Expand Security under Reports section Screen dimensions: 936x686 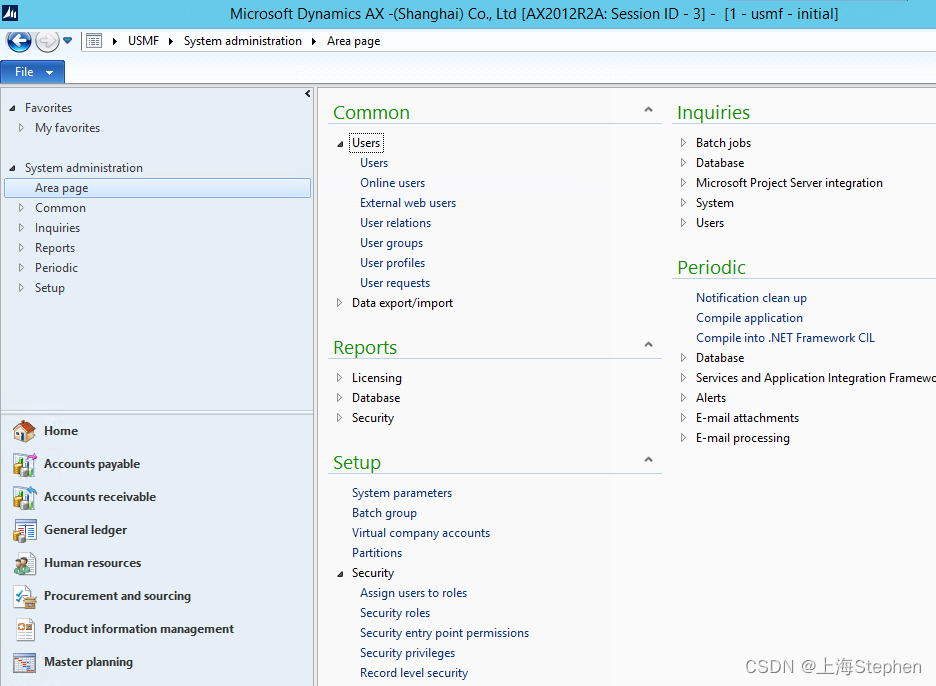[x=339, y=417]
